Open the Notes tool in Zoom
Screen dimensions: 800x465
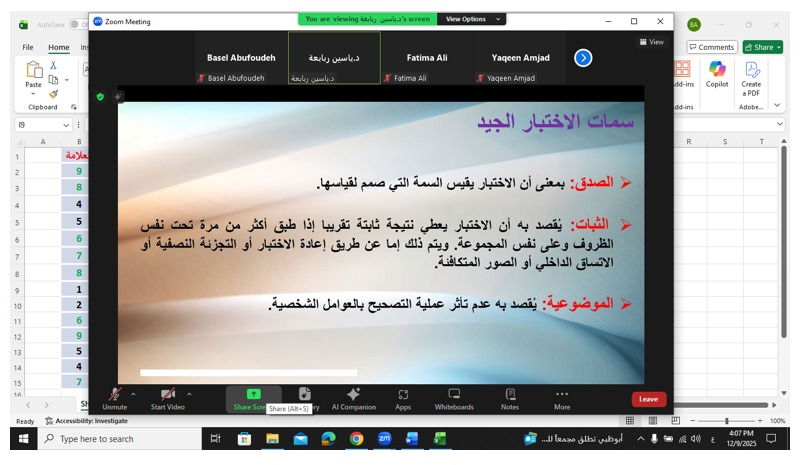[x=510, y=397]
